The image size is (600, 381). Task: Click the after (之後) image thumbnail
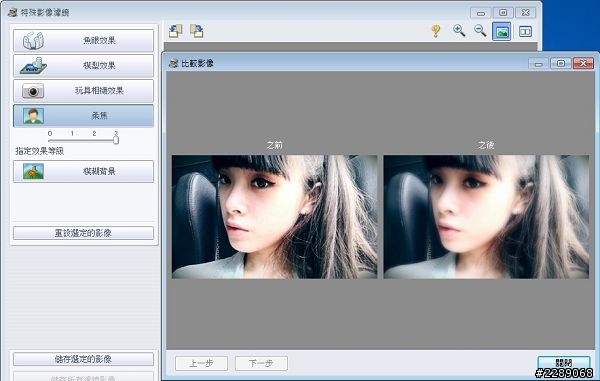(486, 217)
